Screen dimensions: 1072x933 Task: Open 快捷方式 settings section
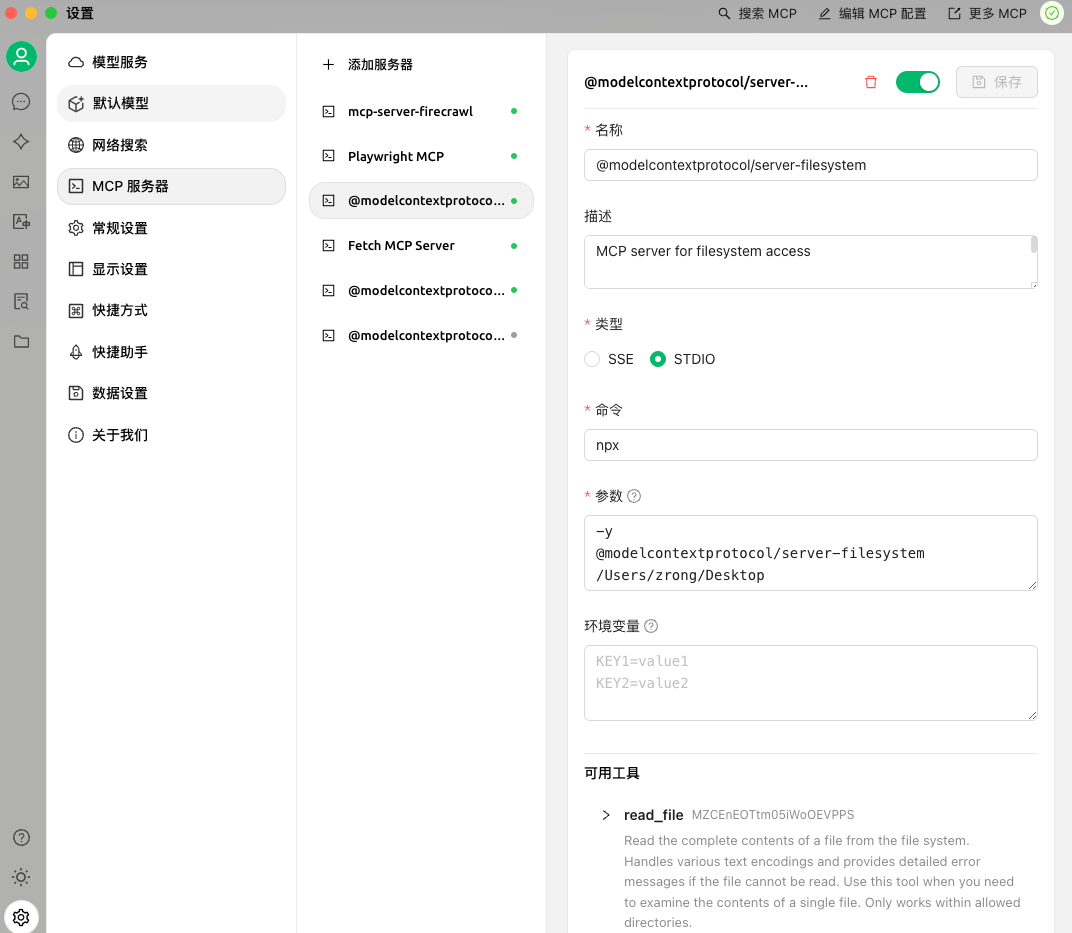(171, 310)
